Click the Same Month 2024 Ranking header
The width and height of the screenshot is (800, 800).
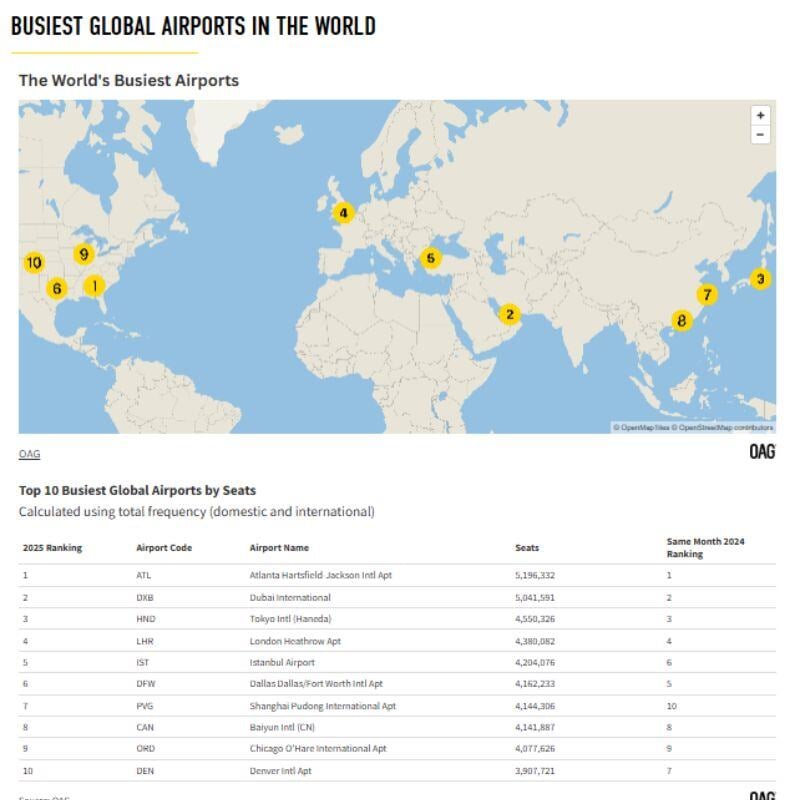[705, 548]
